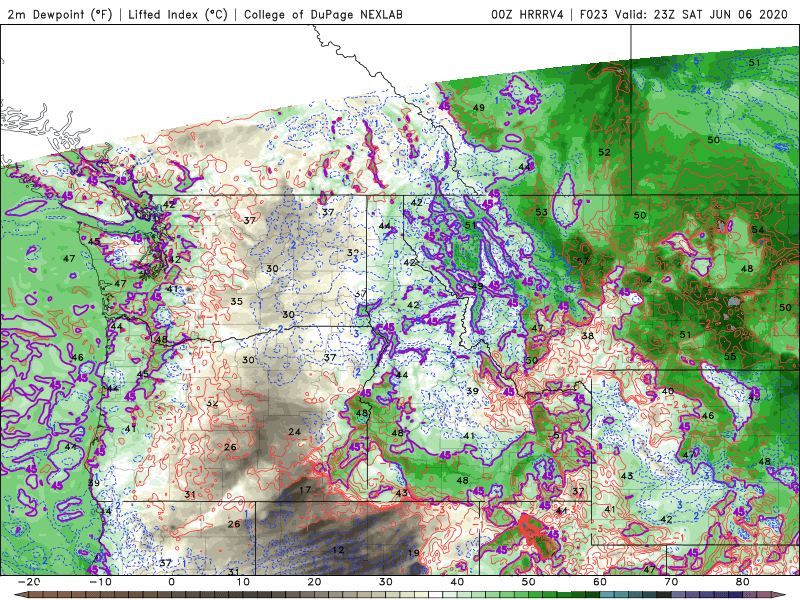Click the -20 tick label on color scale

pos(28,582)
